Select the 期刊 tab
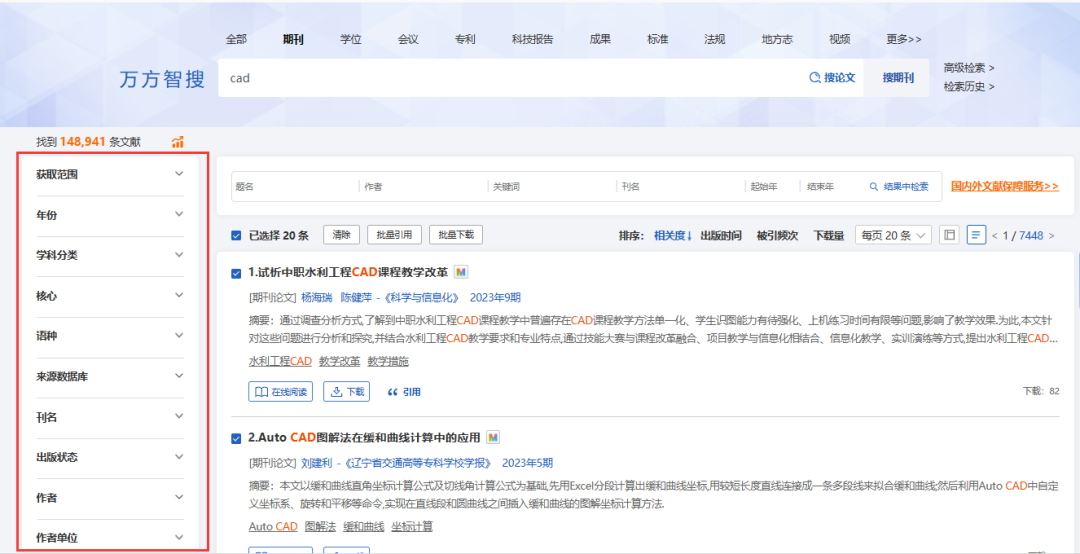 point(293,39)
